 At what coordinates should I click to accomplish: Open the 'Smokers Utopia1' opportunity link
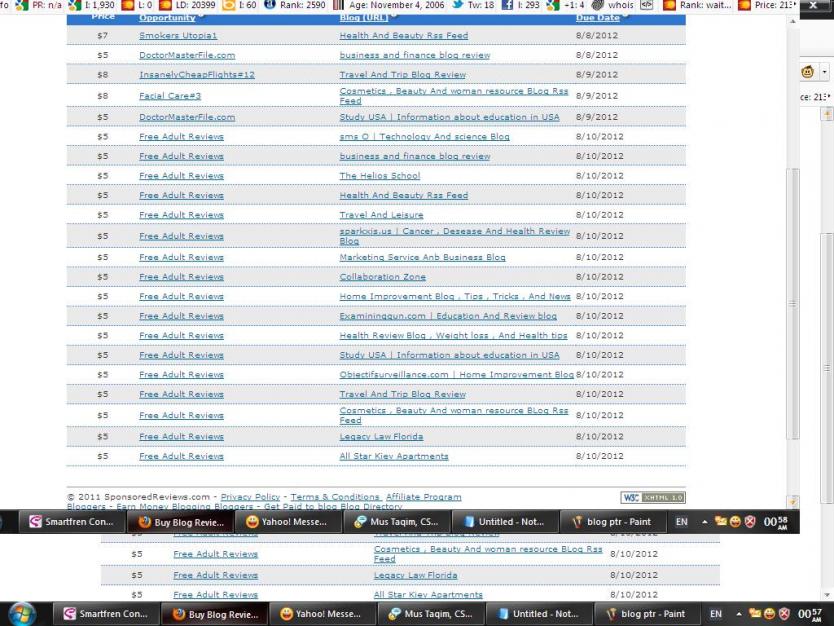tap(178, 36)
